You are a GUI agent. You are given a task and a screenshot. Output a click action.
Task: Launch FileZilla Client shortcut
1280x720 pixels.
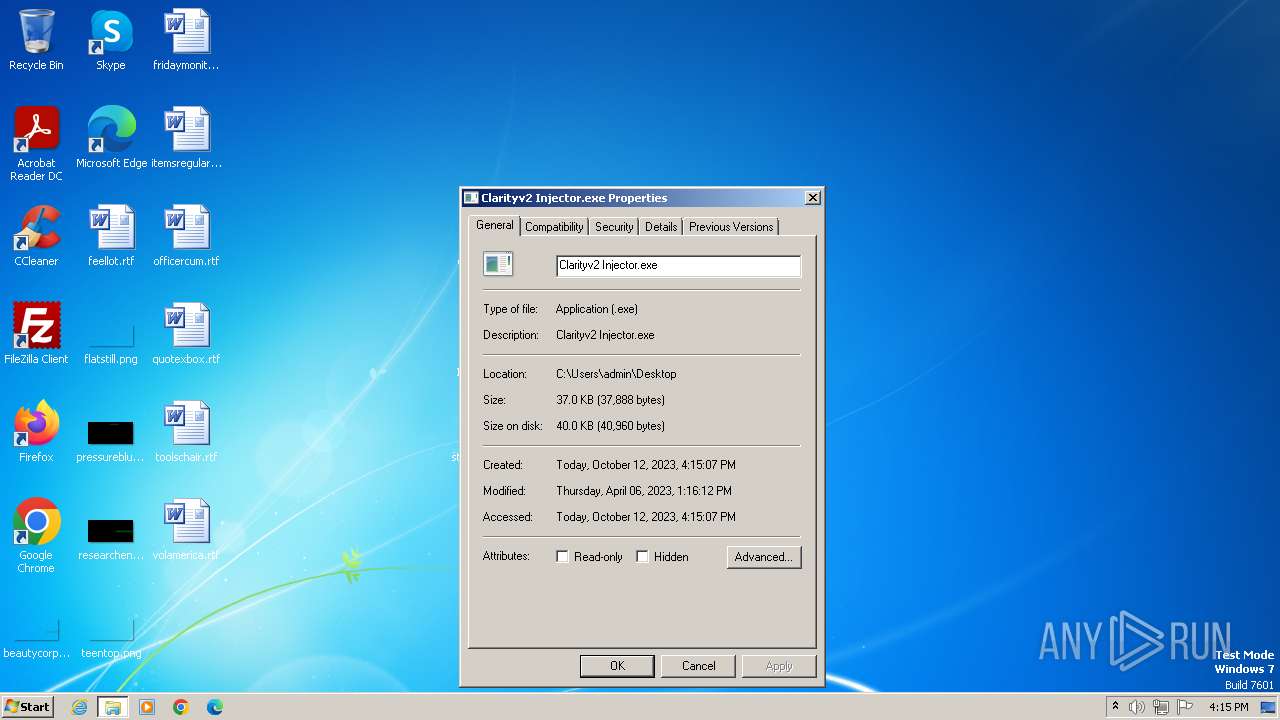[36, 333]
